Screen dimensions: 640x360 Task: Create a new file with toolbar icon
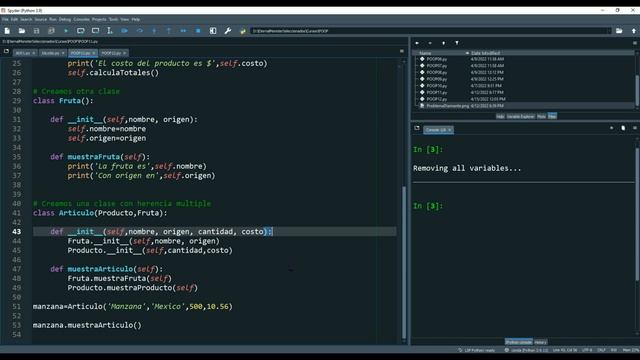[7, 31]
